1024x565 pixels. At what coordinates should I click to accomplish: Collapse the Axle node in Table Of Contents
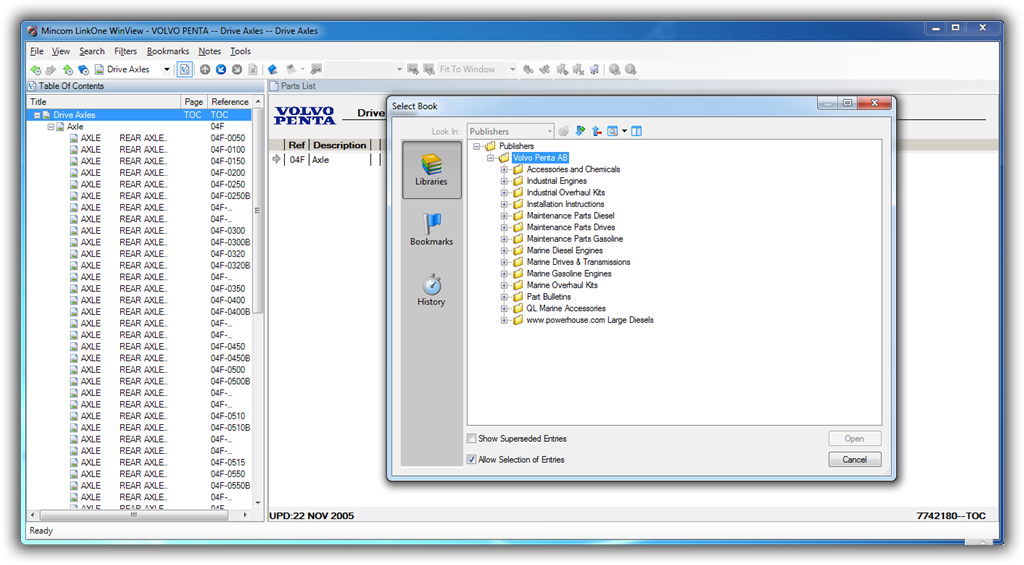tap(50, 127)
